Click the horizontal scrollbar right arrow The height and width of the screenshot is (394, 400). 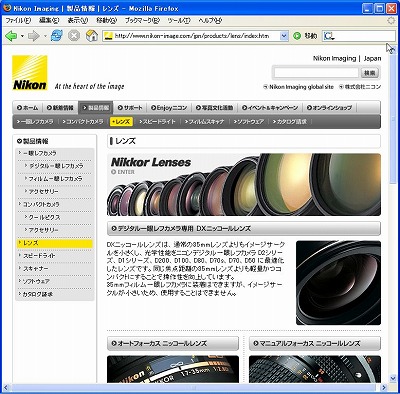[384, 388]
